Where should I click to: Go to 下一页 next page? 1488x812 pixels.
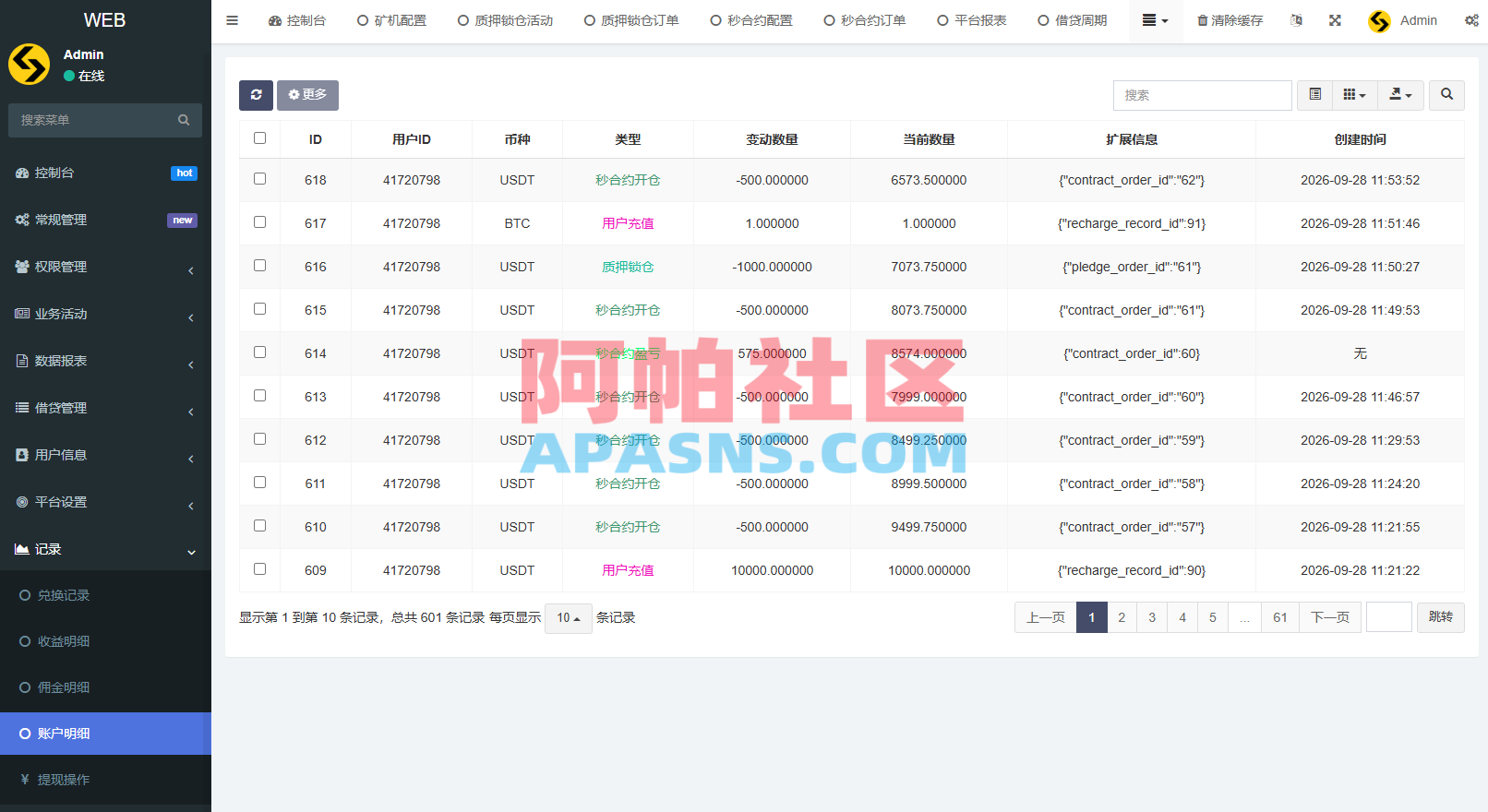pos(1330,617)
